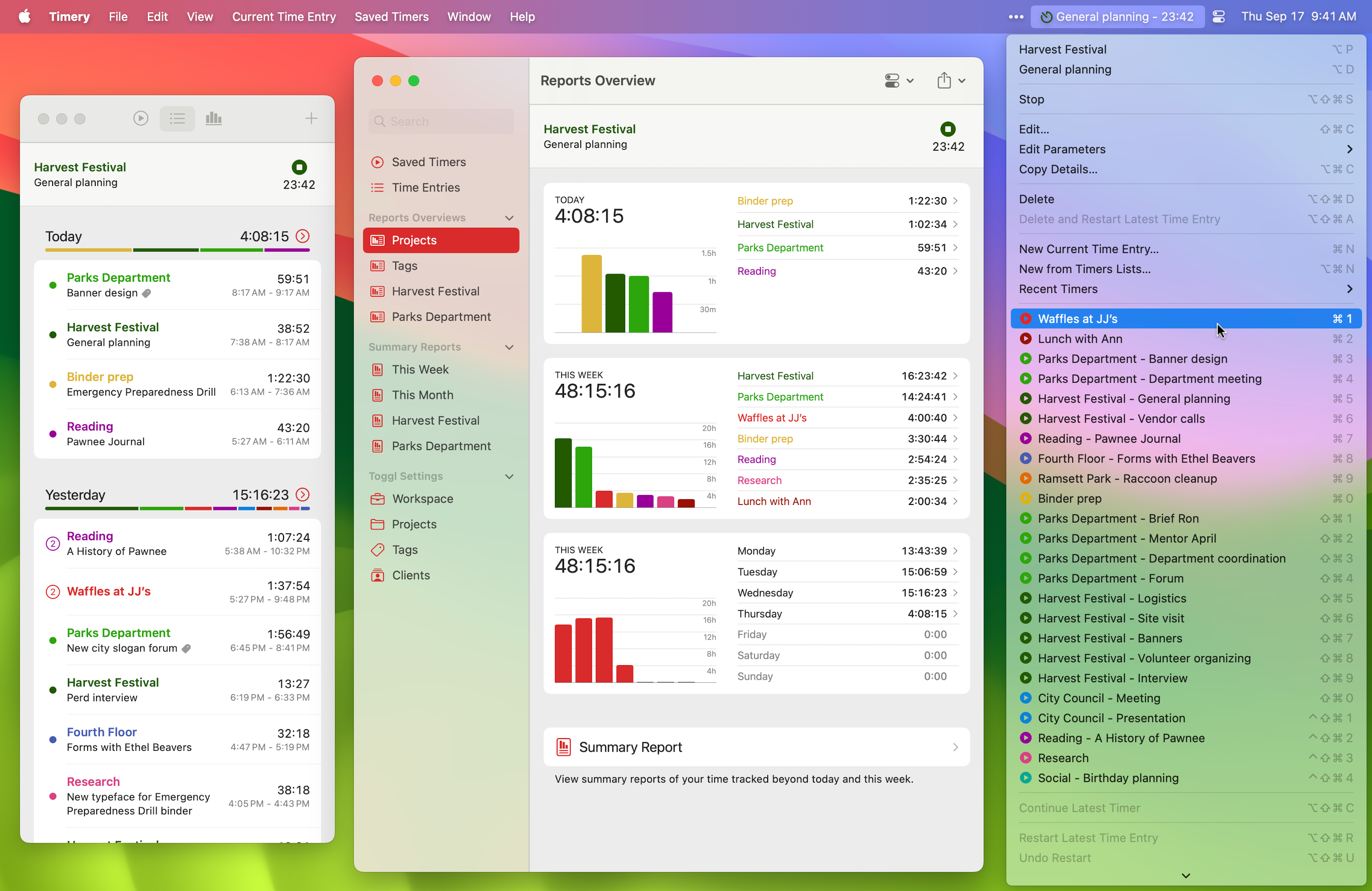
Task: Stop the timer in Reports Overview header
Action: pos(948,129)
